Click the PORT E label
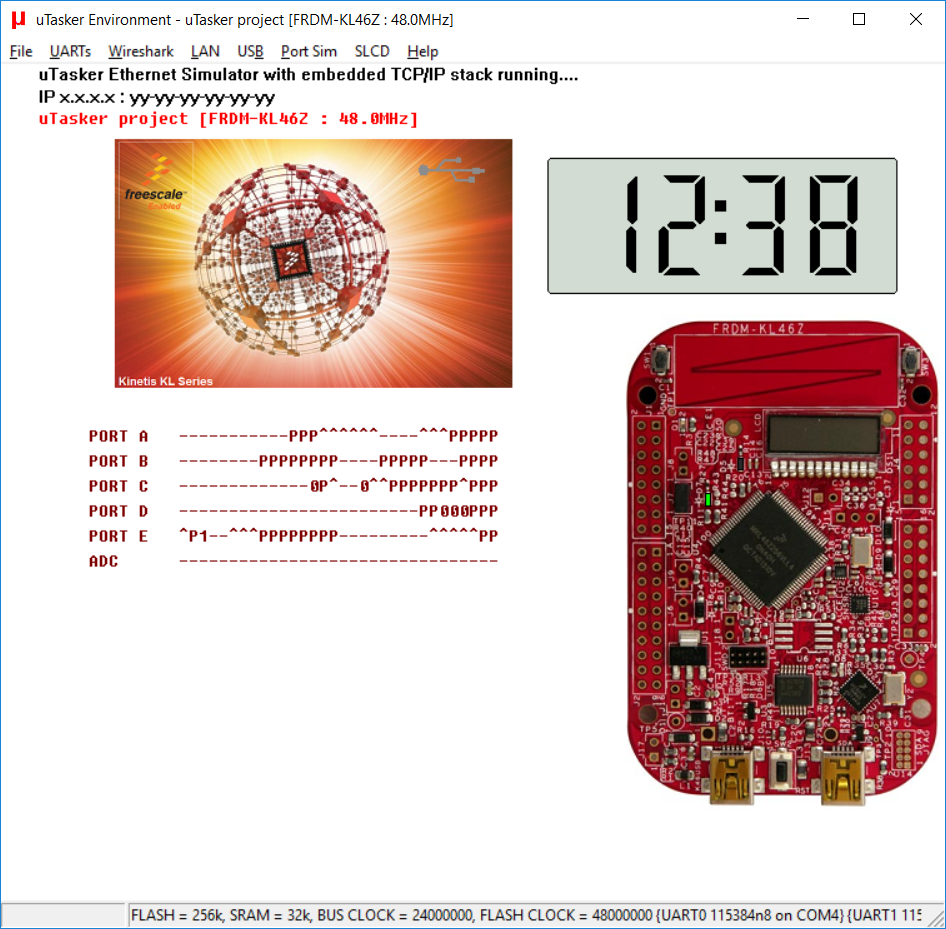 [x=118, y=536]
